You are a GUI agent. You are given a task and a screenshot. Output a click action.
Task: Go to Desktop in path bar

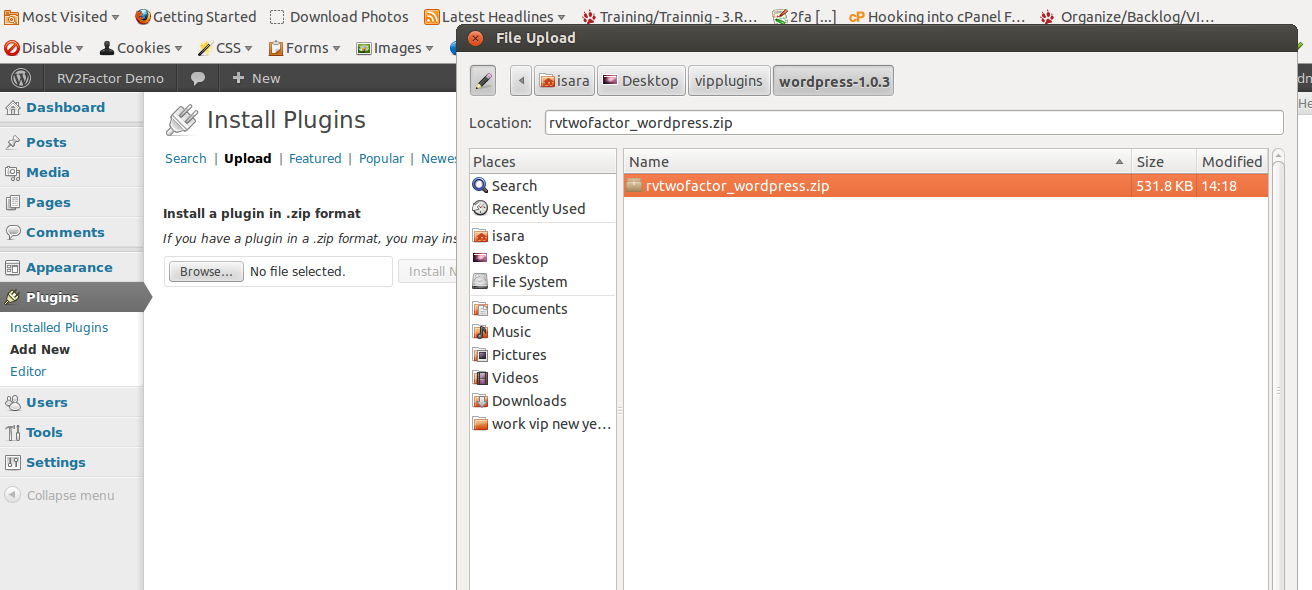pos(641,81)
